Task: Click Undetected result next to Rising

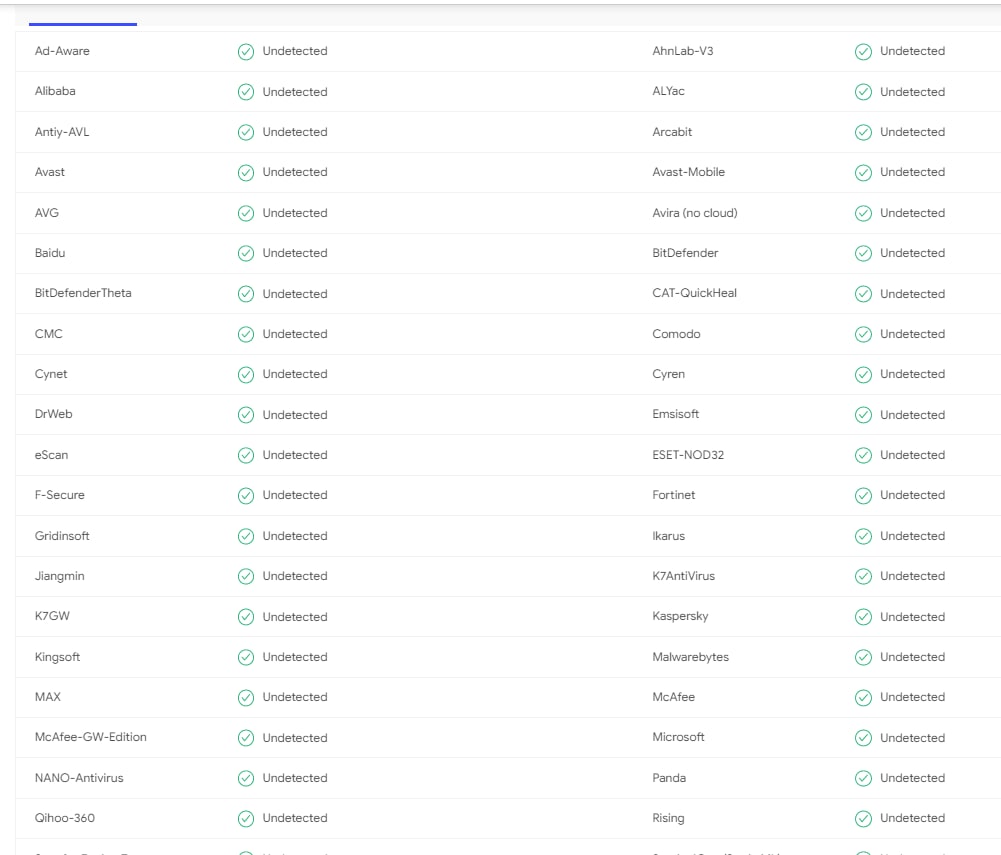Action: 912,818
